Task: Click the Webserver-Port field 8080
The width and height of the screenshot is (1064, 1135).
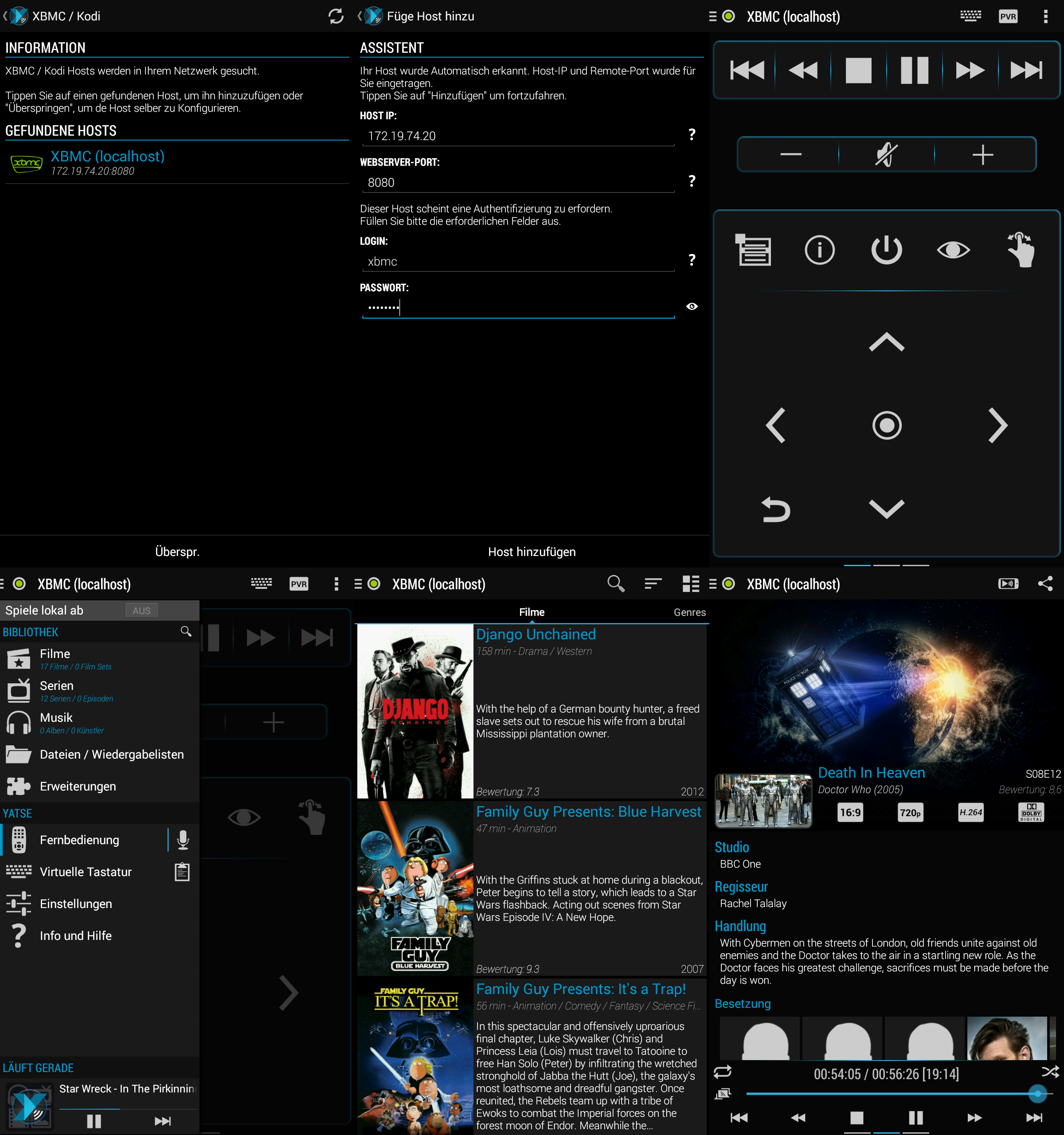Action: (x=518, y=183)
